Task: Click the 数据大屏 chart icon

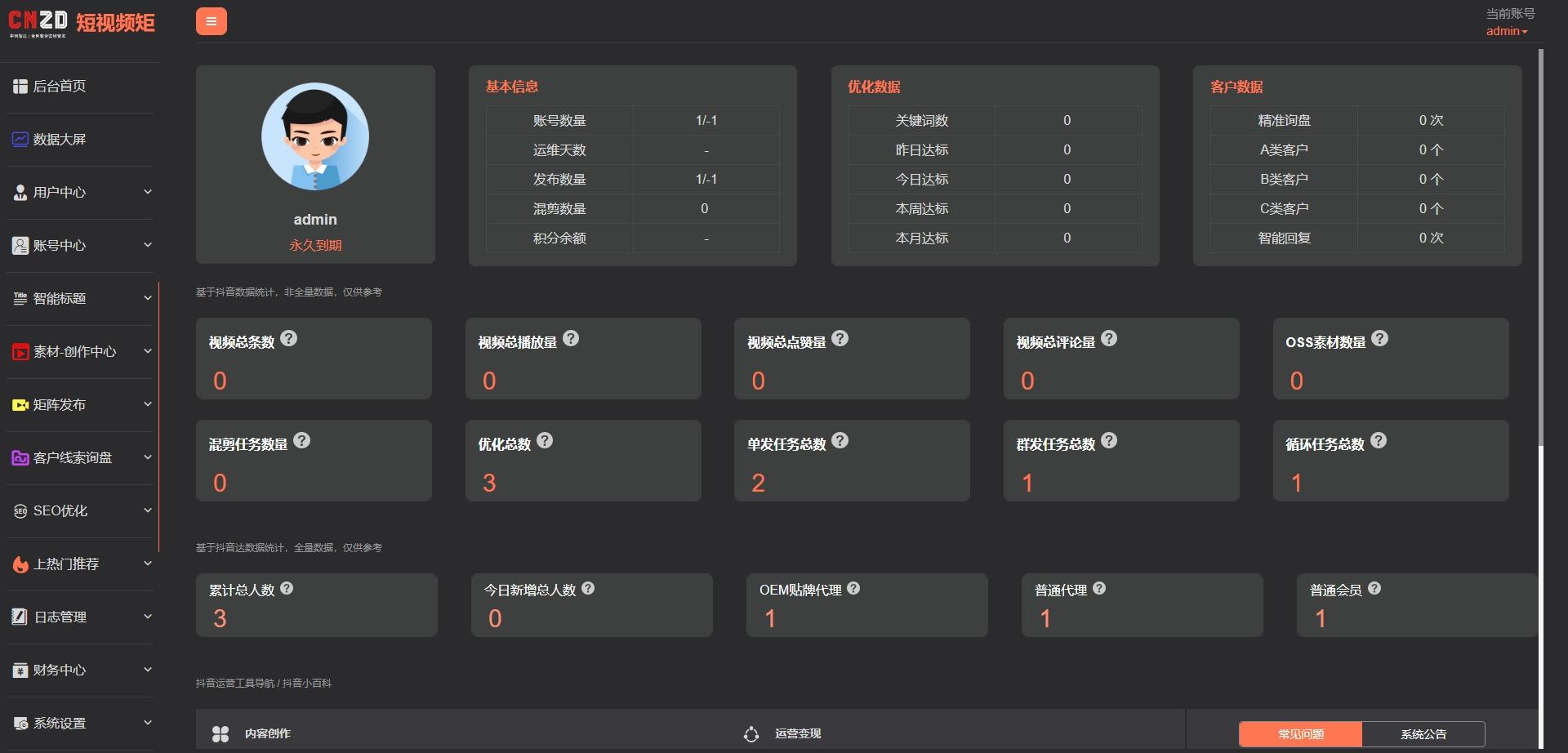Action: point(20,140)
